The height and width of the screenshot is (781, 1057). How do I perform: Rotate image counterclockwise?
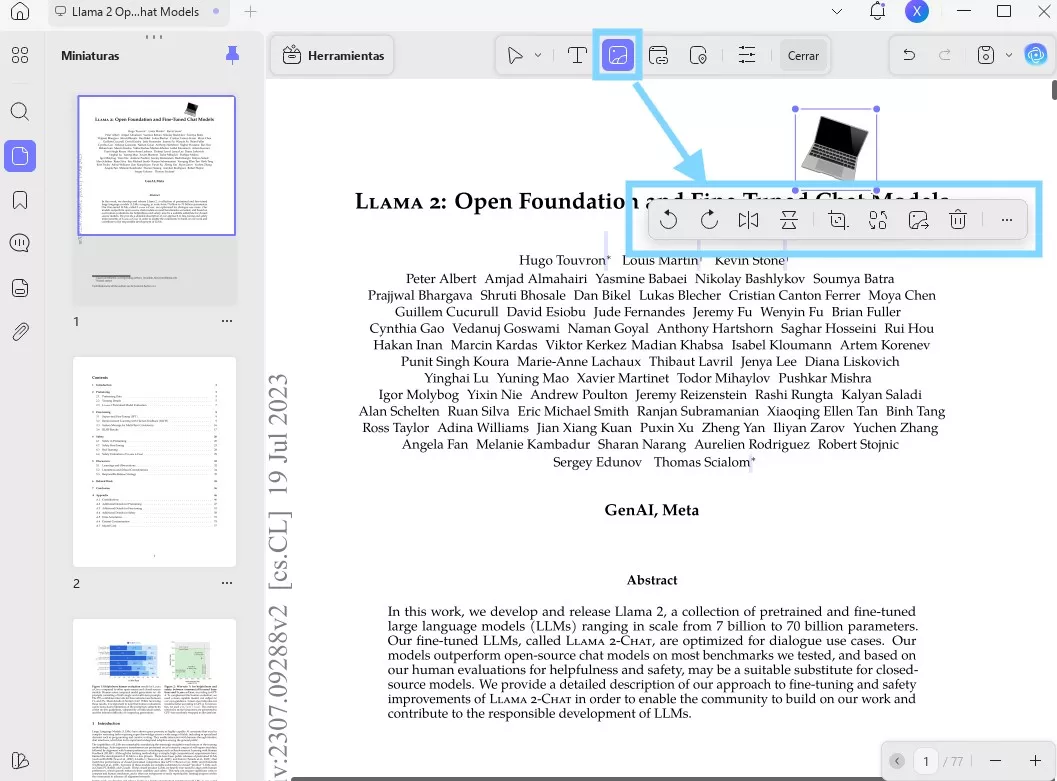coord(668,220)
